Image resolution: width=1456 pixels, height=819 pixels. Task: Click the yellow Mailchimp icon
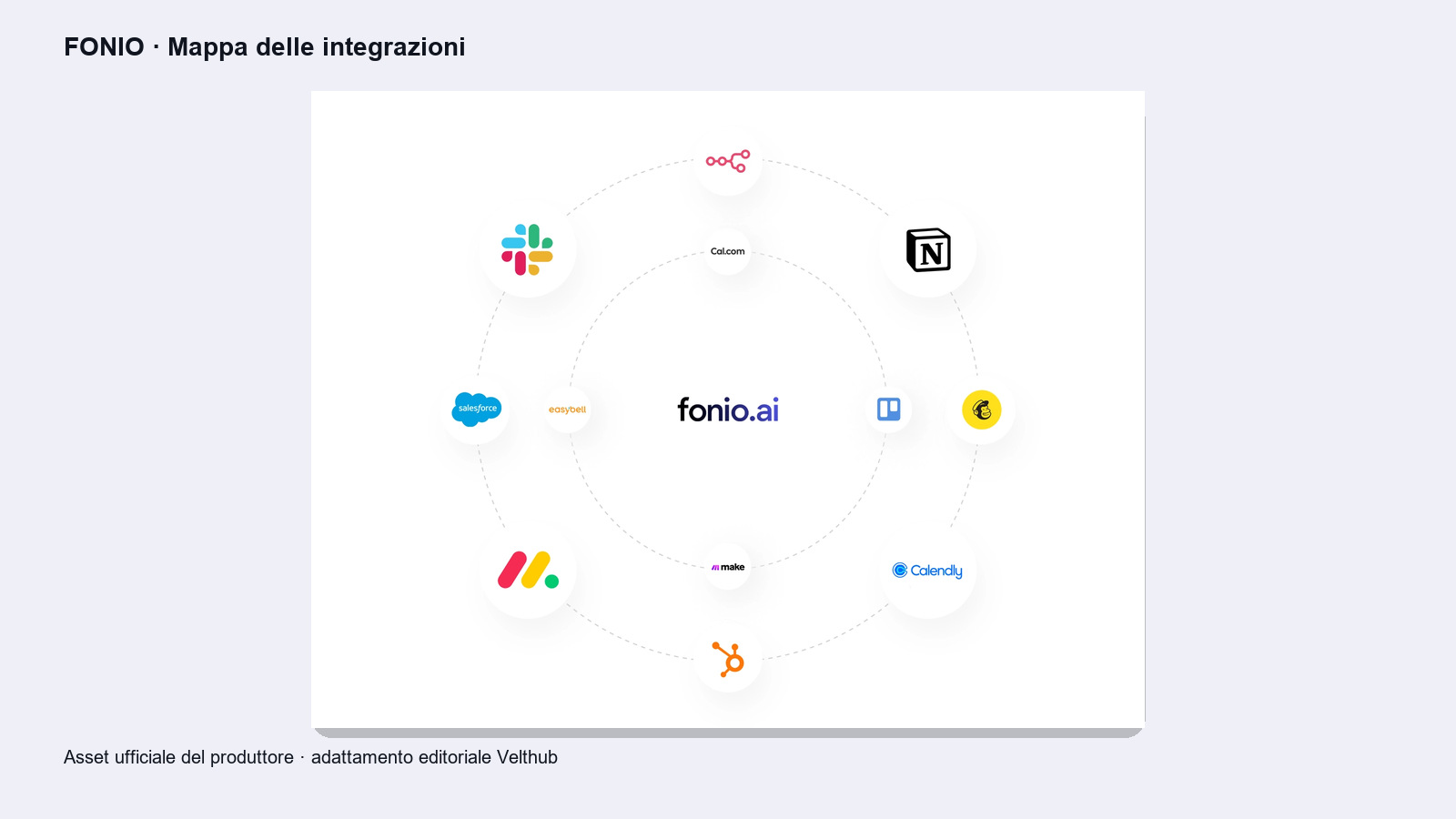tap(982, 409)
